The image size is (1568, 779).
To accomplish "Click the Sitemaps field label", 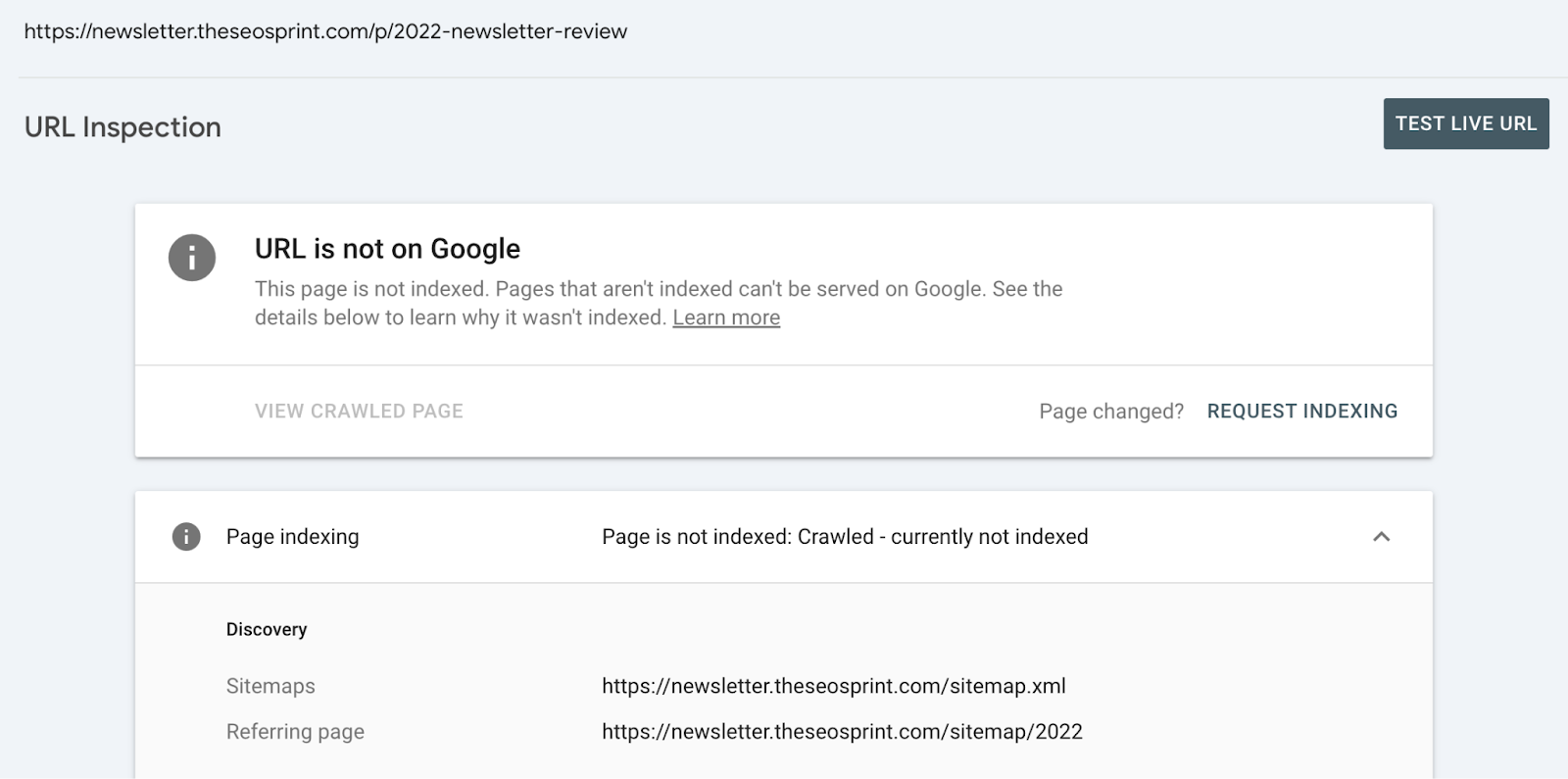I will click(270, 686).
